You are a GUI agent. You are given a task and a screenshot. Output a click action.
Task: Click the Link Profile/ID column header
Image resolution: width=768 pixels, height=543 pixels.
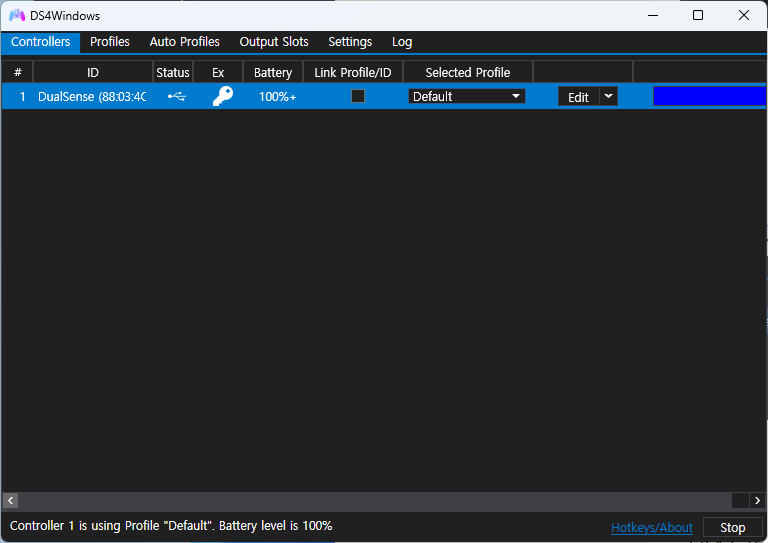[x=353, y=72]
